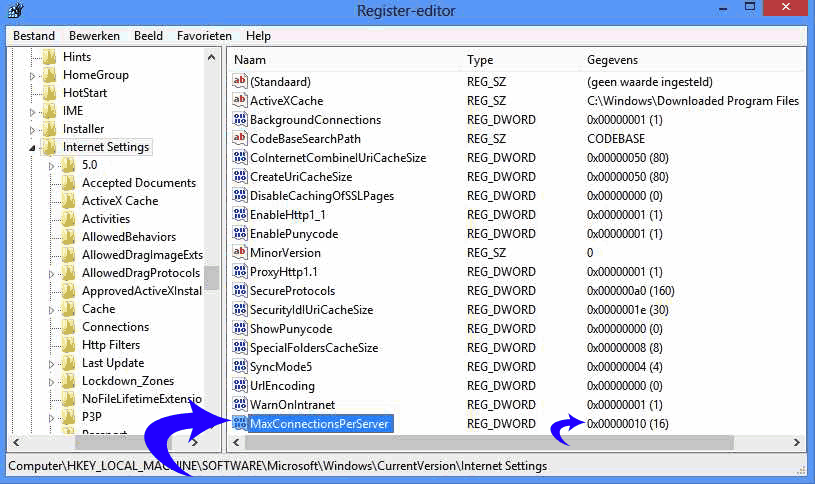
Task: Open the Bestand menu
Action: 34,36
